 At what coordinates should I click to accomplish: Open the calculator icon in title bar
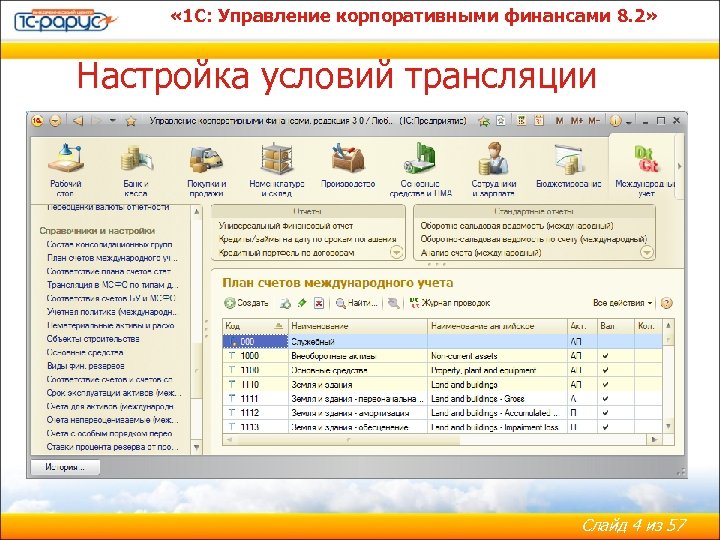[x=521, y=121]
